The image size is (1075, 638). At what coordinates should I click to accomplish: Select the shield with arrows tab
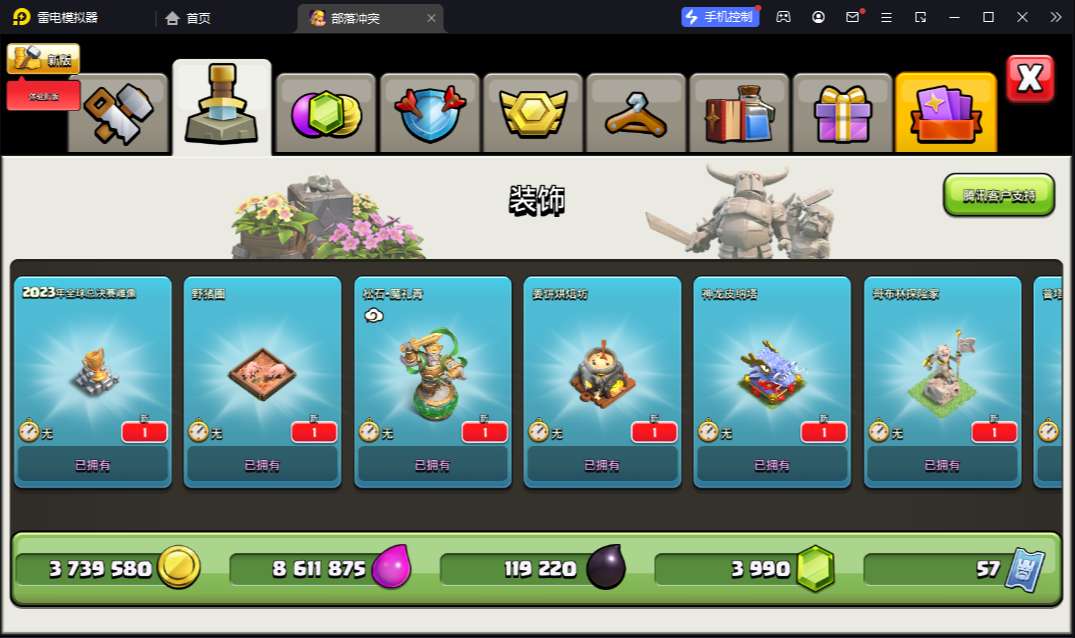429,113
